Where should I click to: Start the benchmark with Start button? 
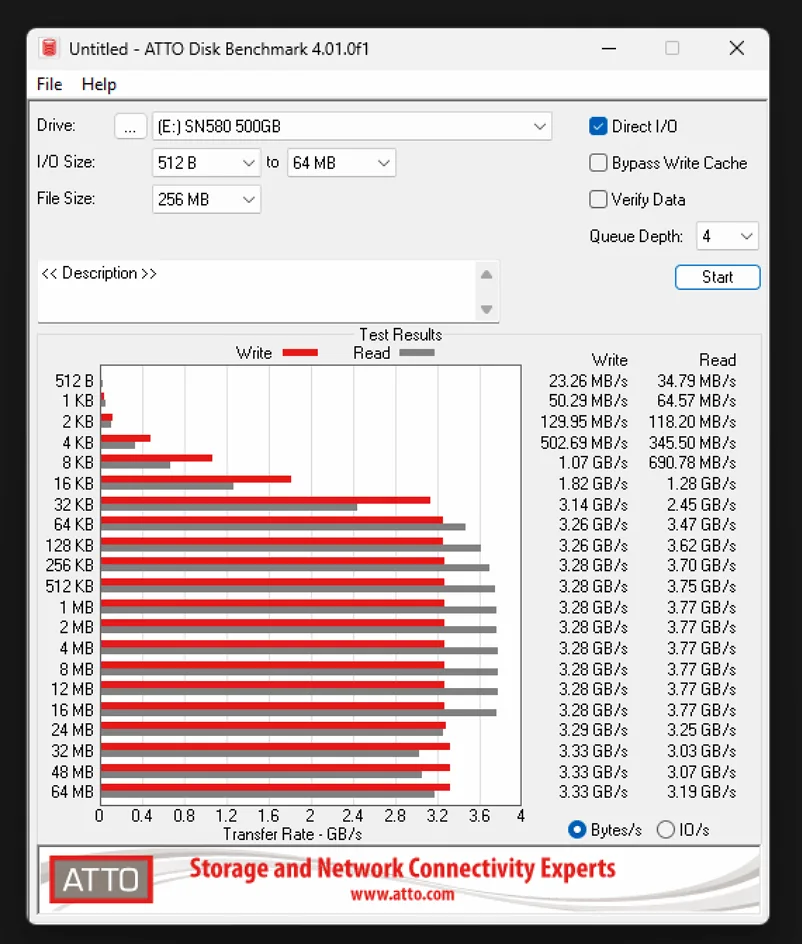pyautogui.click(x=718, y=278)
